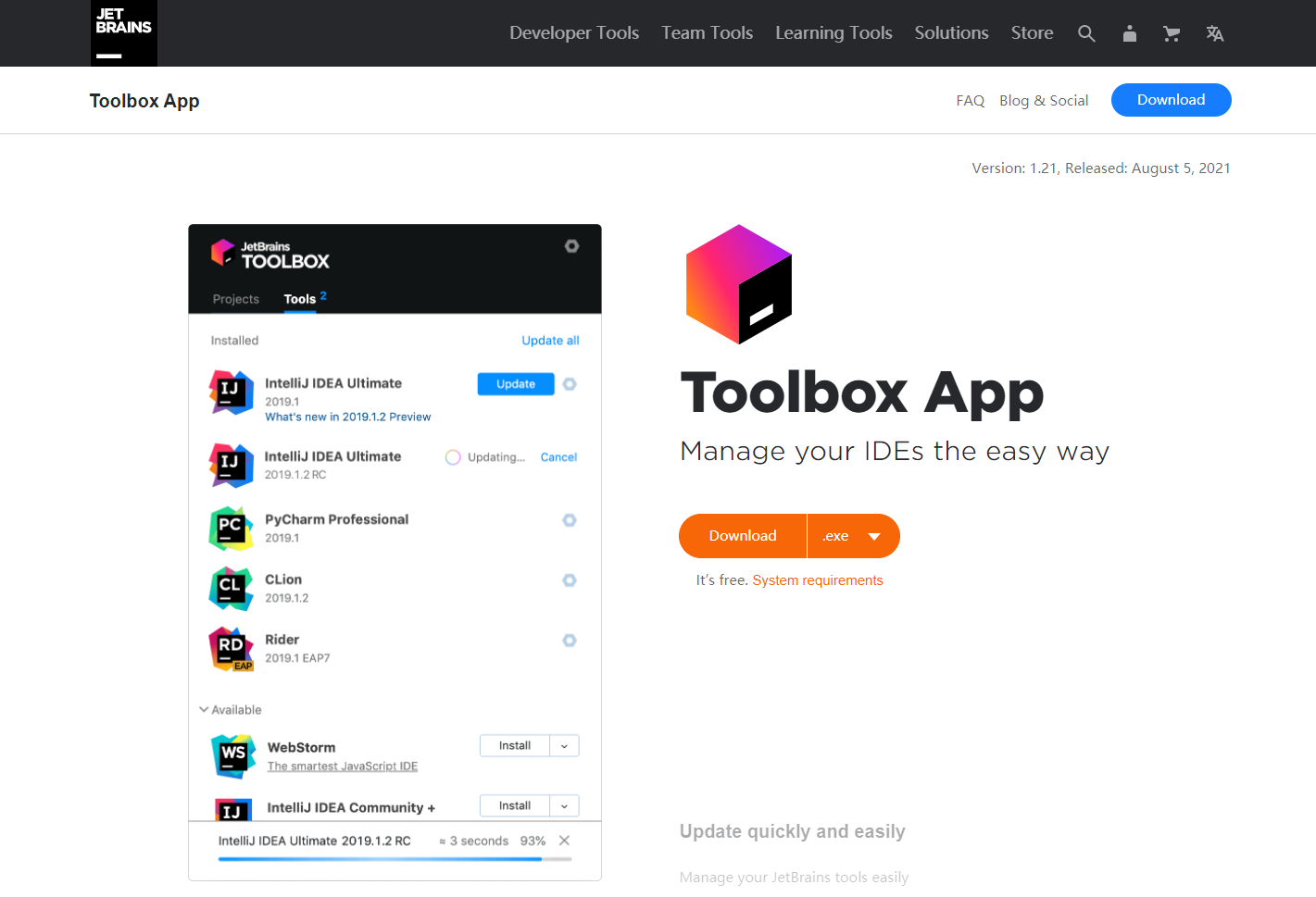Click the large Toolbox App cube logo
The height and width of the screenshot is (897, 1316).
click(x=739, y=284)
